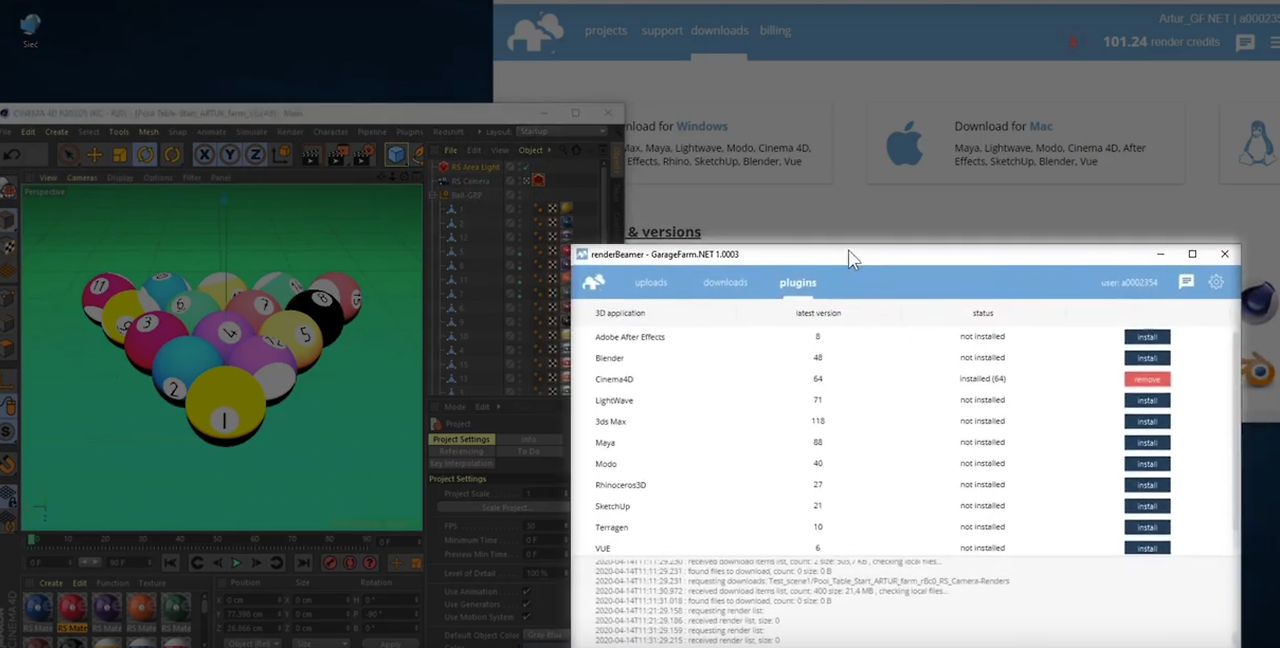Viewport: 1280px width, 648px height.
Task: Install the Blender plugin
Action: coord(1147,358)
